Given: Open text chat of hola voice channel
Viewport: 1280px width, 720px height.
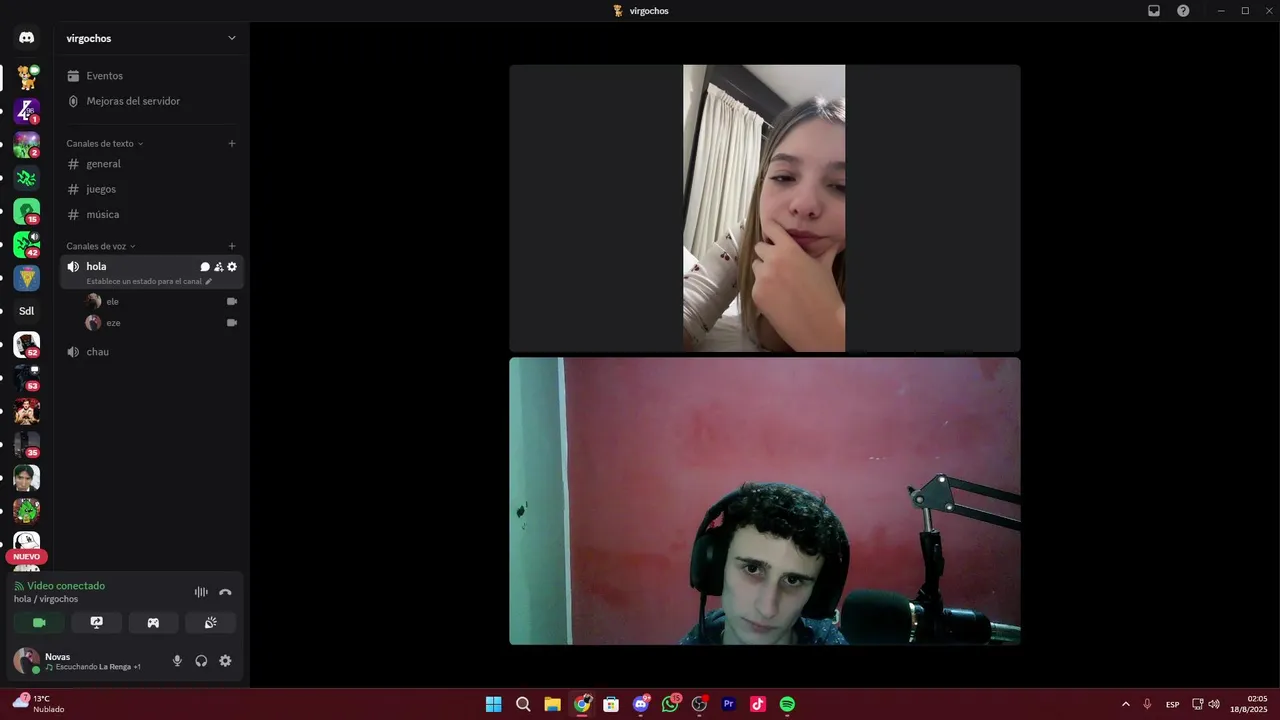Looking at the screenshot, I should (205, 267).
